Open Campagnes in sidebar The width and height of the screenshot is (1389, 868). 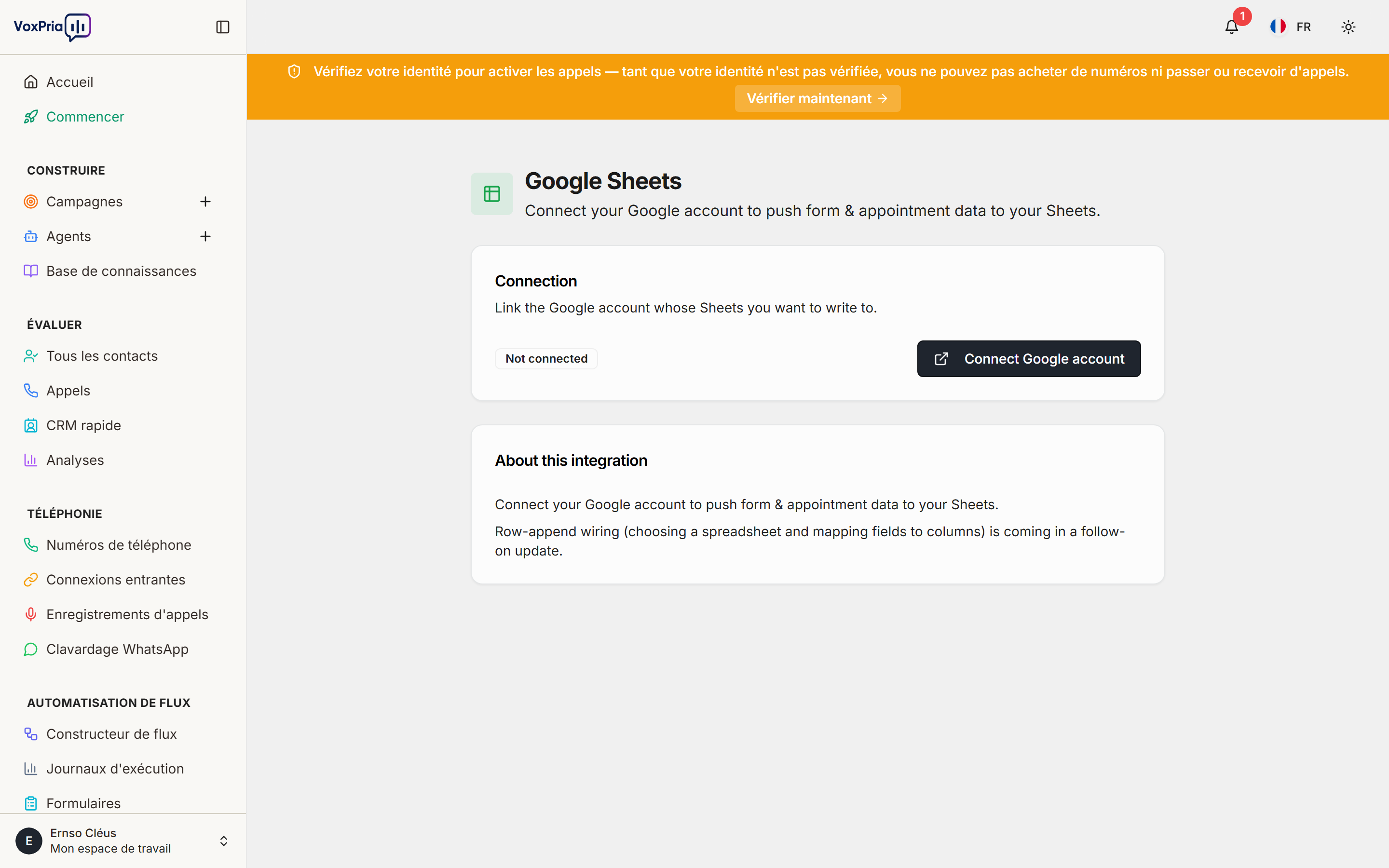tap(84, 202)
